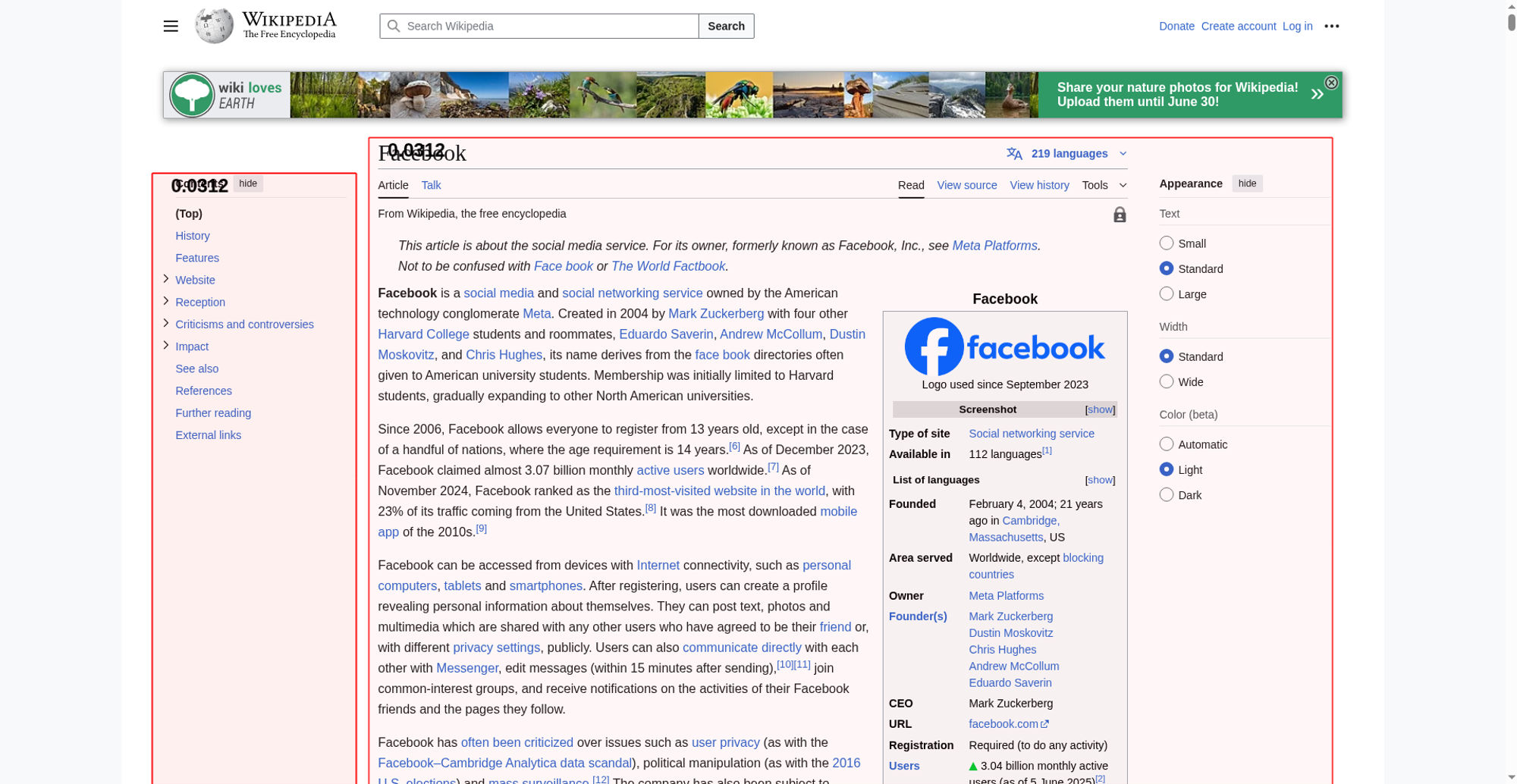Open the 219 languages dropdown
1517x784 pixels.
(1067, 154)
